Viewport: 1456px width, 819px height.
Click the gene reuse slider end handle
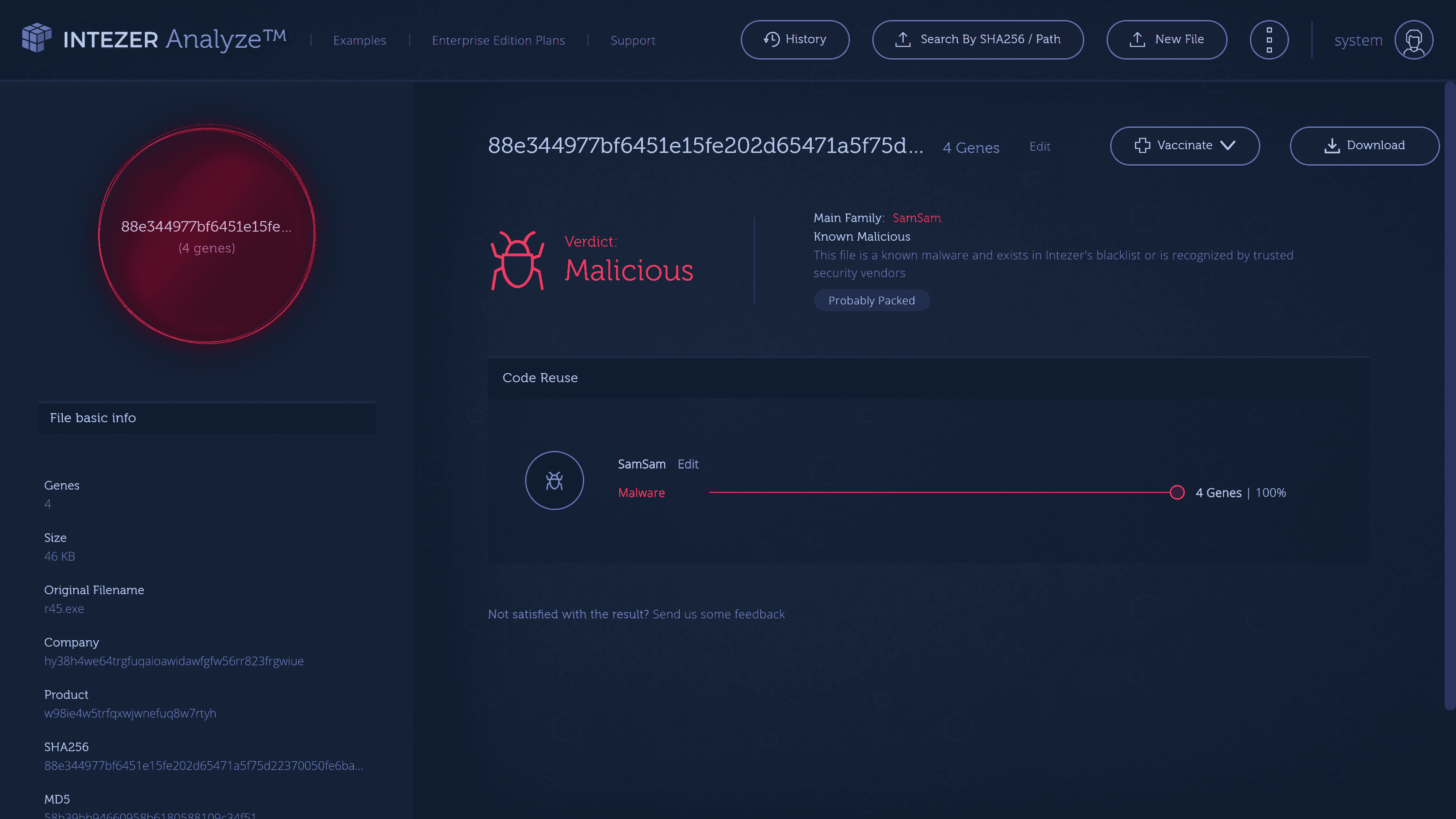coord(1177,493)
